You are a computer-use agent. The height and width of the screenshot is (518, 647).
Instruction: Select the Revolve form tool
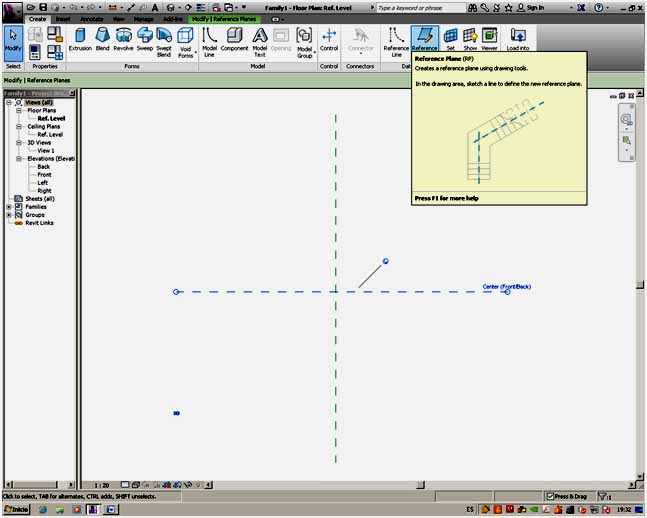[123, 39]
